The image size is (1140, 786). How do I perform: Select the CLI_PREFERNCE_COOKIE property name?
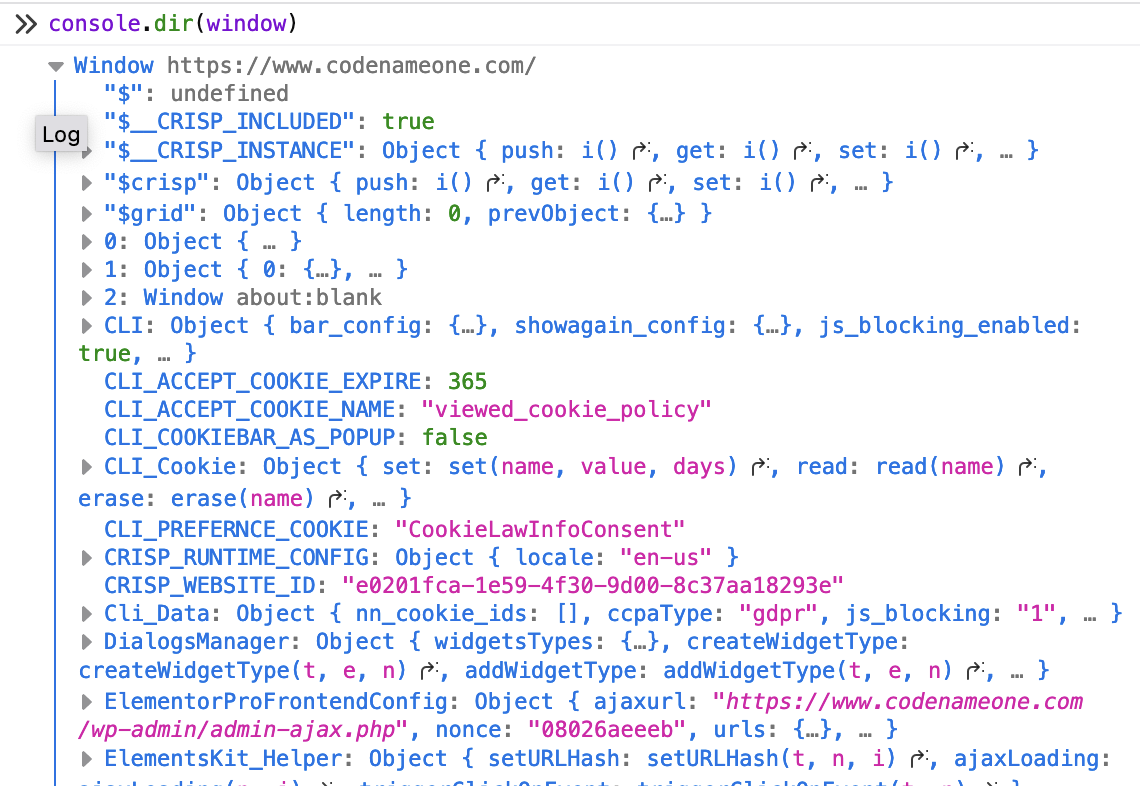(236, 529)
